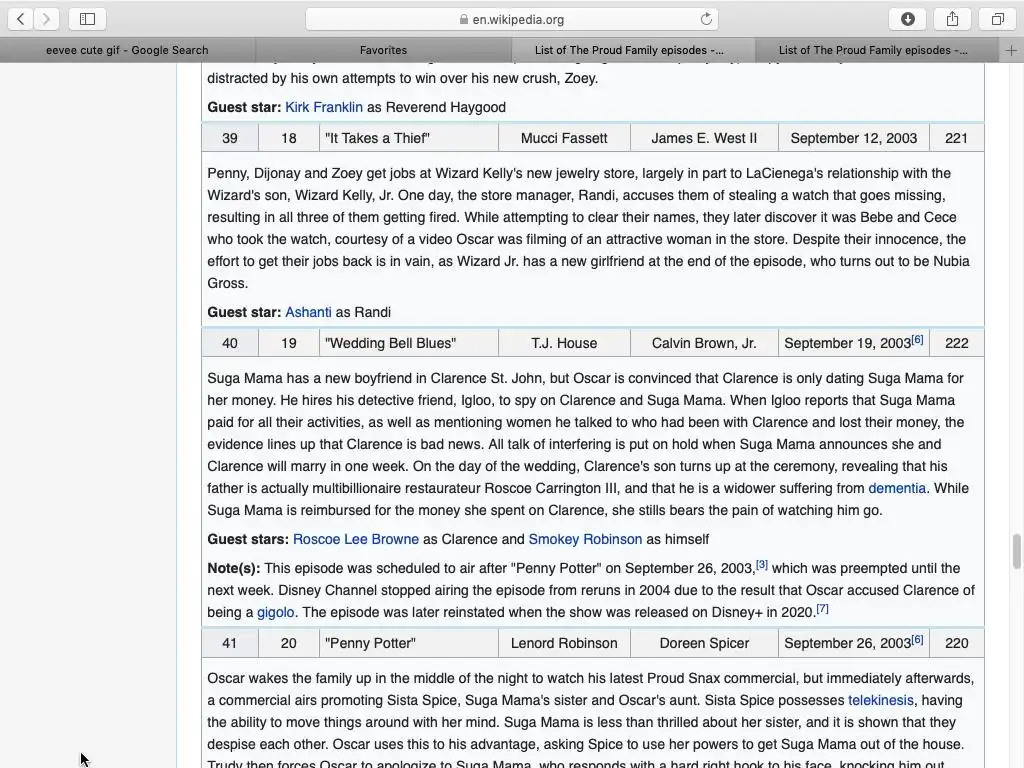Click production code 220 cell
Screen dimensions: 1024x768
[x=956, y=643]
